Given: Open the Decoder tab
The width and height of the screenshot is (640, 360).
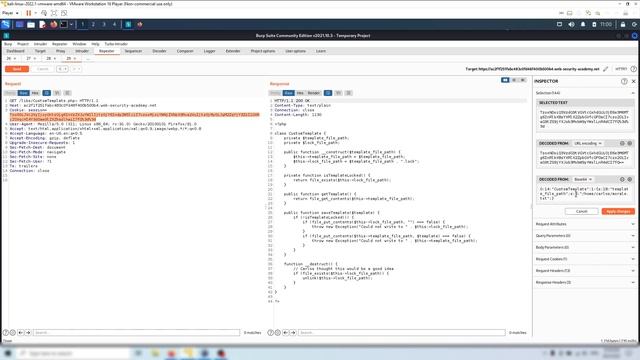Looking at the screenshot, I should tap(159, 51).
